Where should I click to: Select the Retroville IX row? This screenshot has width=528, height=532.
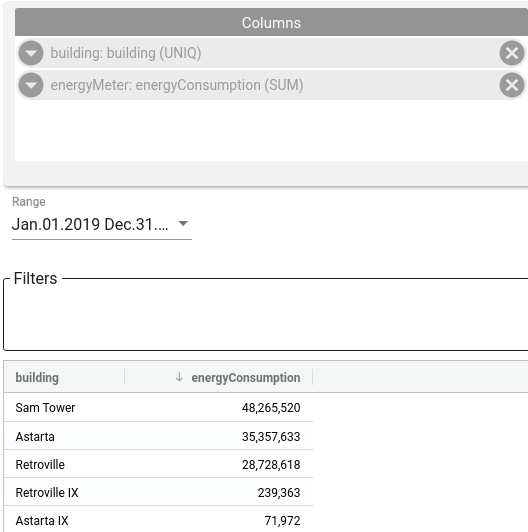coord(158,493)
